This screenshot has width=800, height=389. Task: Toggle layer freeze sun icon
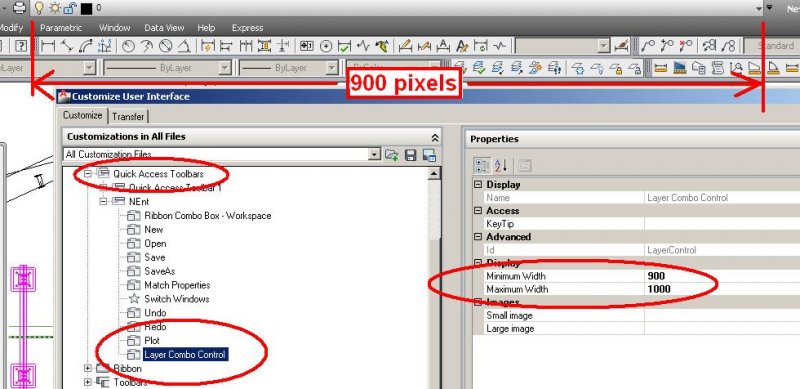pos(55,8)
